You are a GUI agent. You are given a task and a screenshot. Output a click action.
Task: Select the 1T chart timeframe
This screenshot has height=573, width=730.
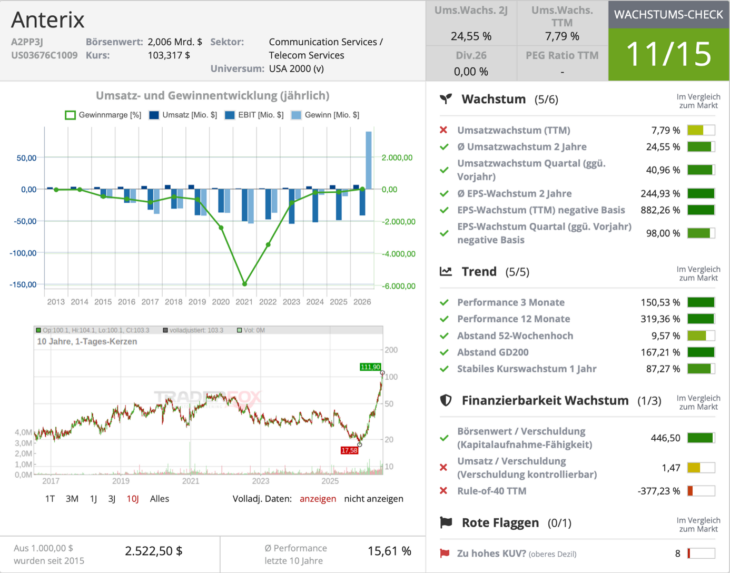(50, 499)
